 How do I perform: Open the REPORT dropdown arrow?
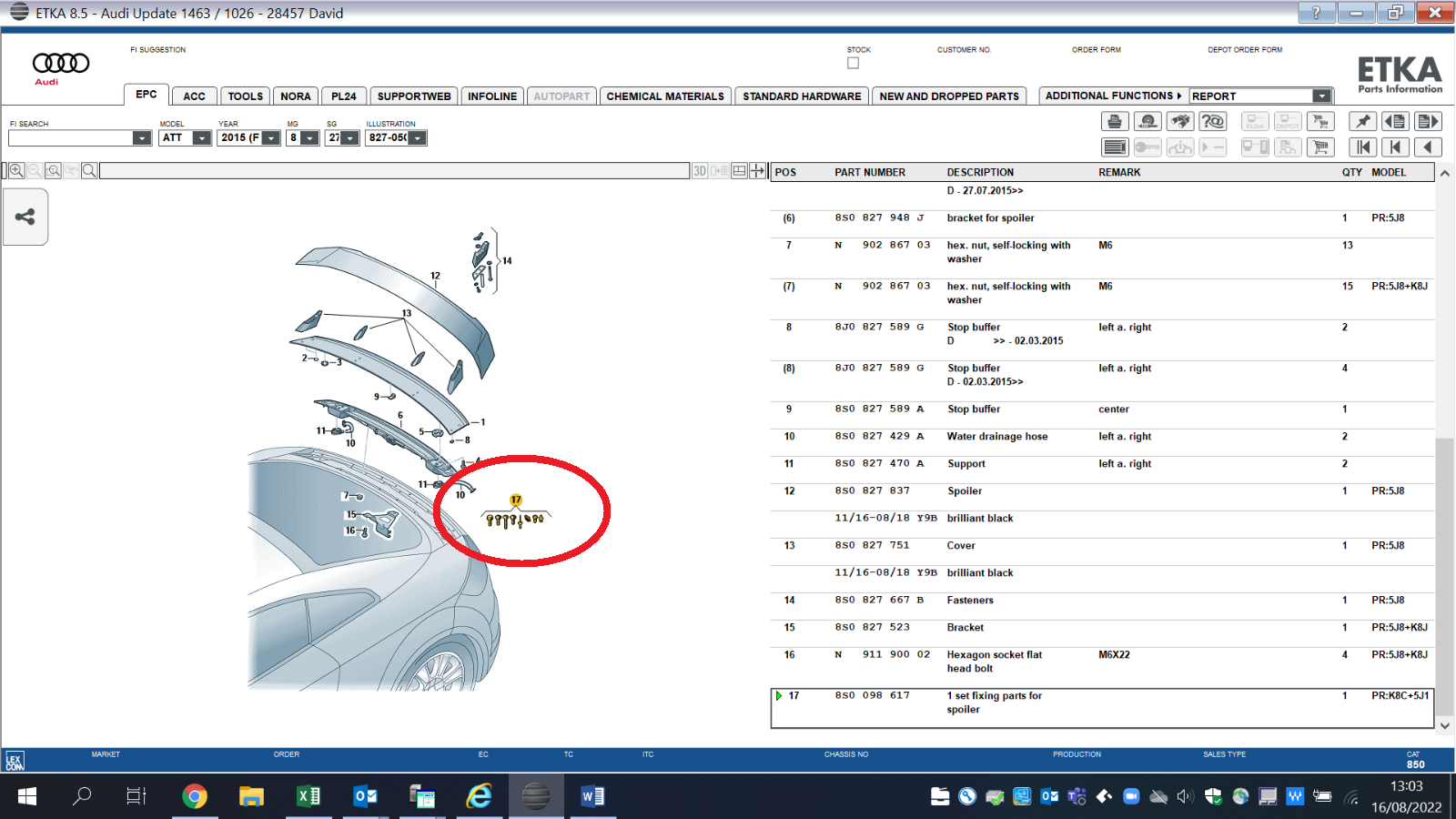coord(1321,96)
